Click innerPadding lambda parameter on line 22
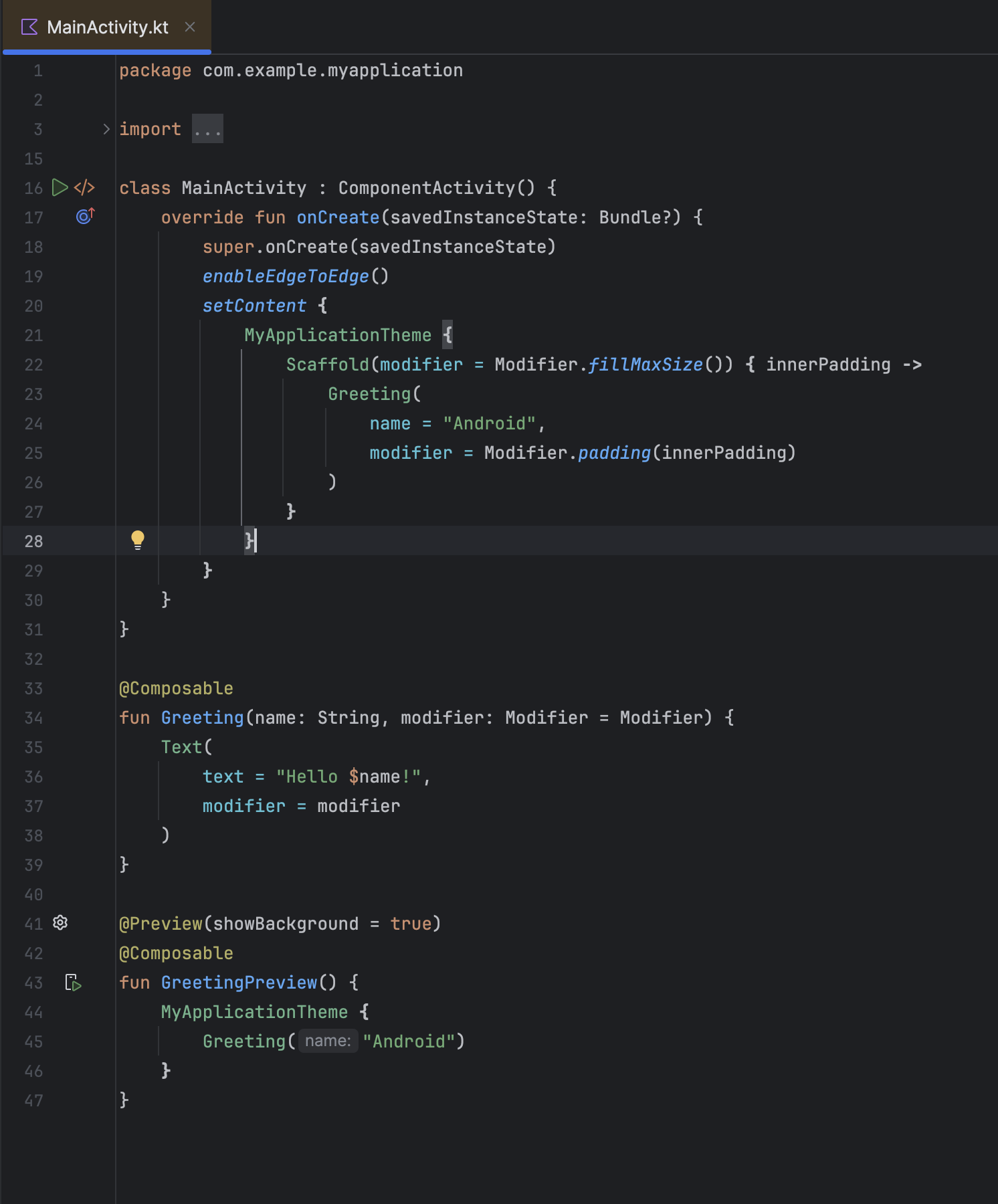 pyautogui.click(x=828, y=365)
